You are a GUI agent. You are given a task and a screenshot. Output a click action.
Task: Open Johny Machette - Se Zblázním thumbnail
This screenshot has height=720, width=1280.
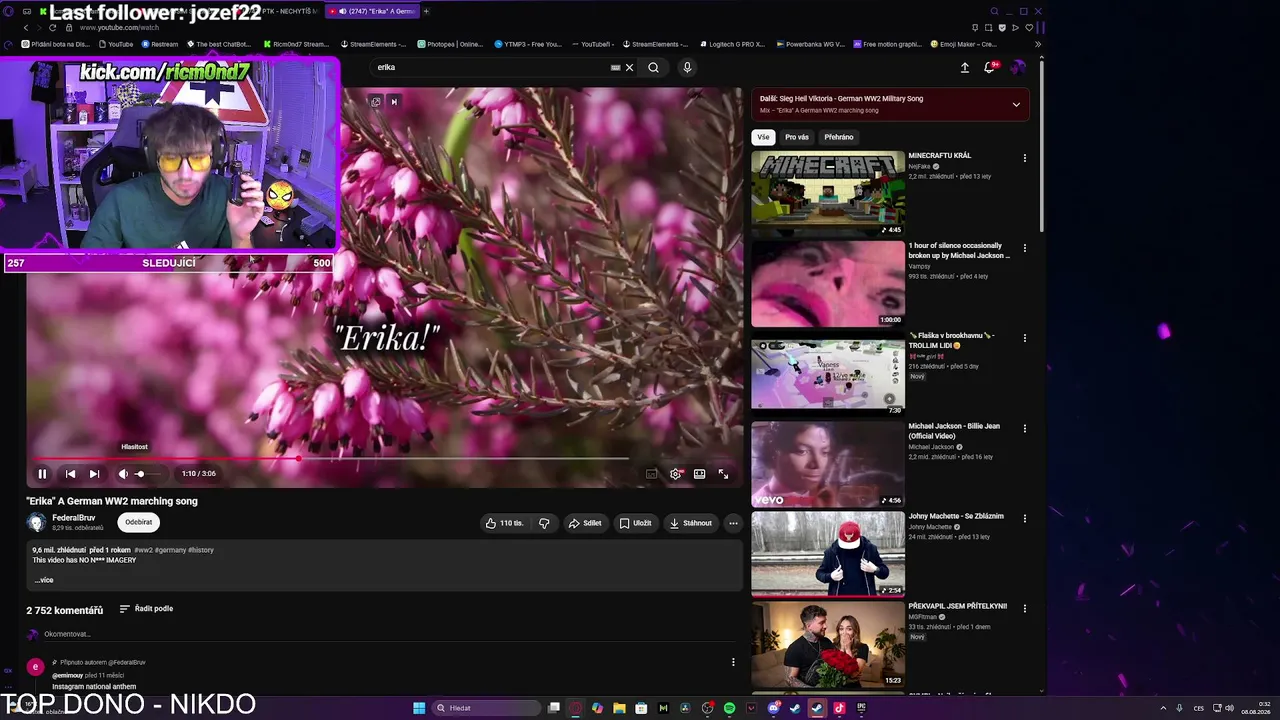click(828, 554)
